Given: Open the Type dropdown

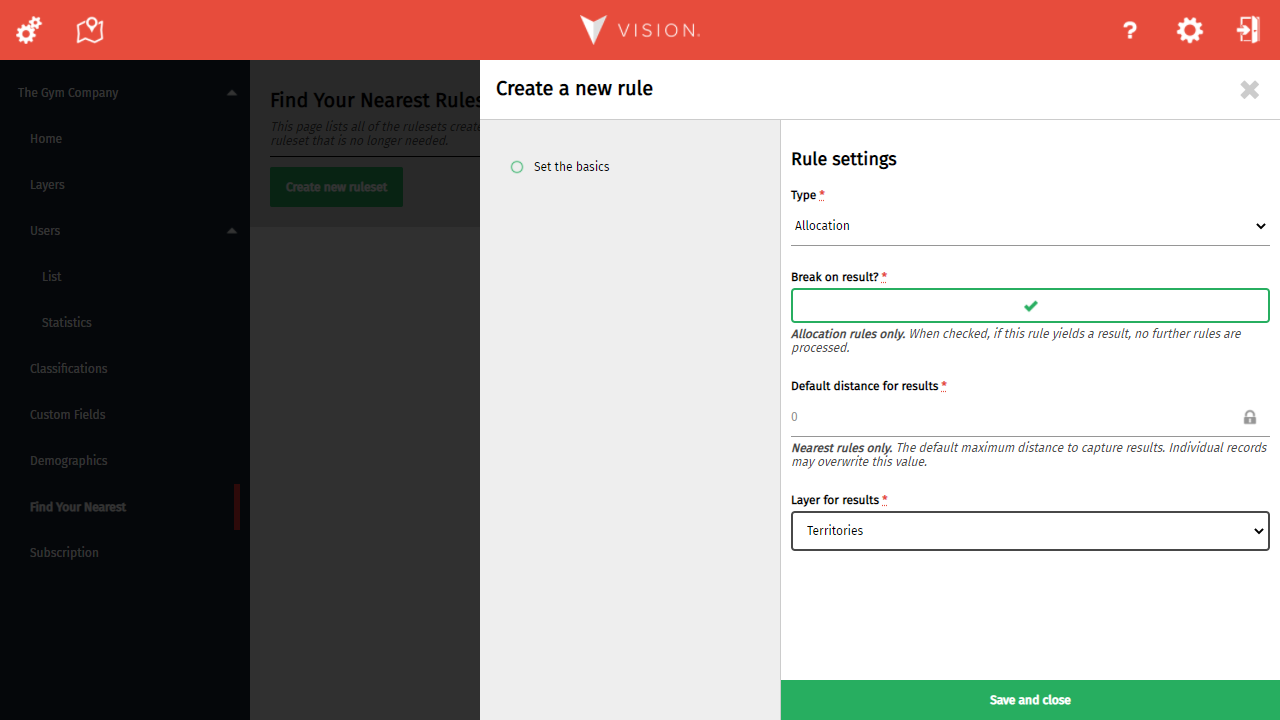Looking at the screenshot, I should coord(1030,226).
